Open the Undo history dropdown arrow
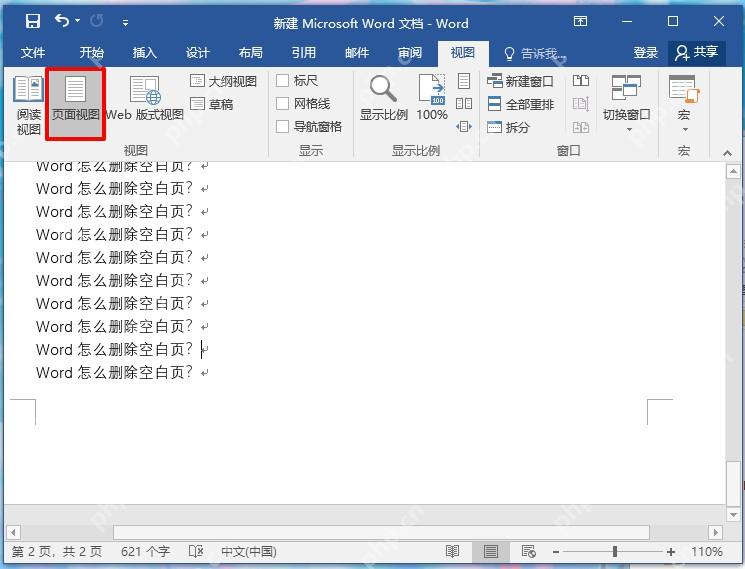The height and width of the screenshot is (569, 745). 77,21
